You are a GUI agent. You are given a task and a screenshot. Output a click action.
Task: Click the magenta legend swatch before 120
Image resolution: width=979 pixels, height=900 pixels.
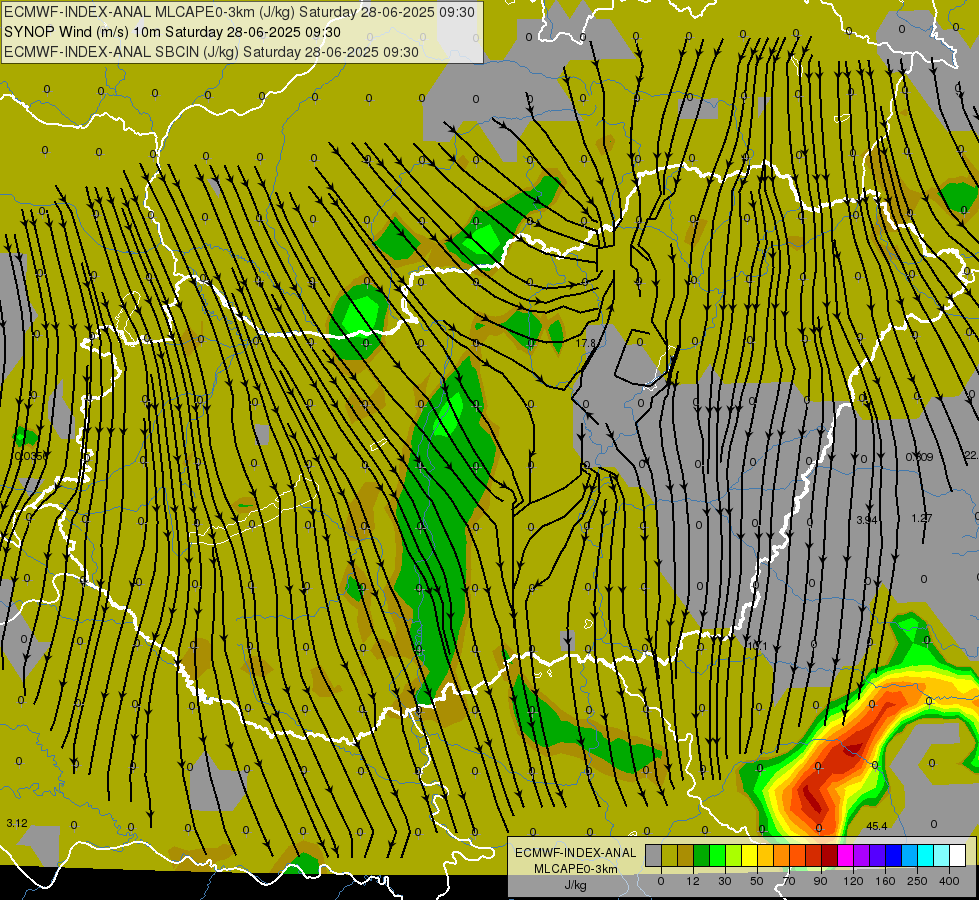click(x=845, y=856)
